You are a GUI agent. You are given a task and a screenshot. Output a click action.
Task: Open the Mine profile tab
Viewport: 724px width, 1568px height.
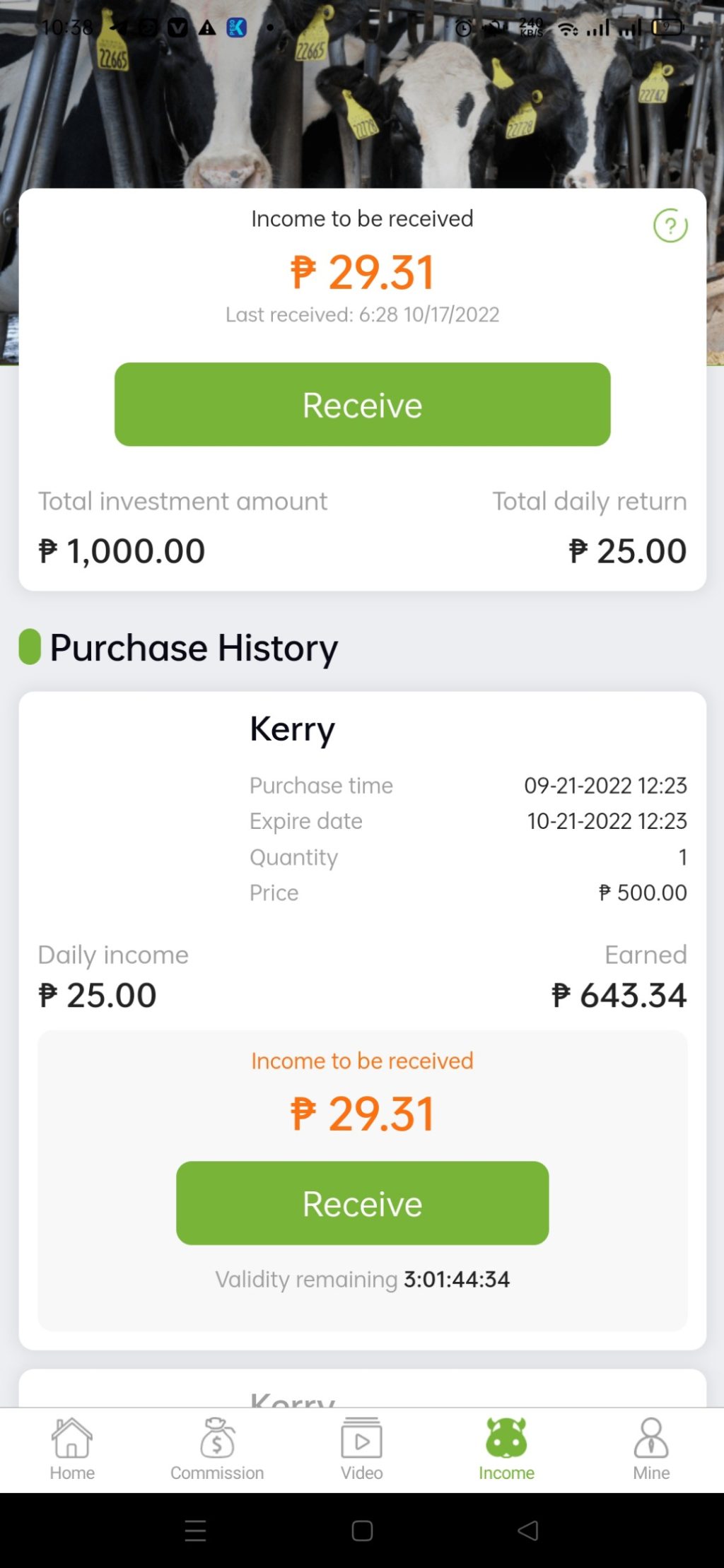[x=650, y=1449]
